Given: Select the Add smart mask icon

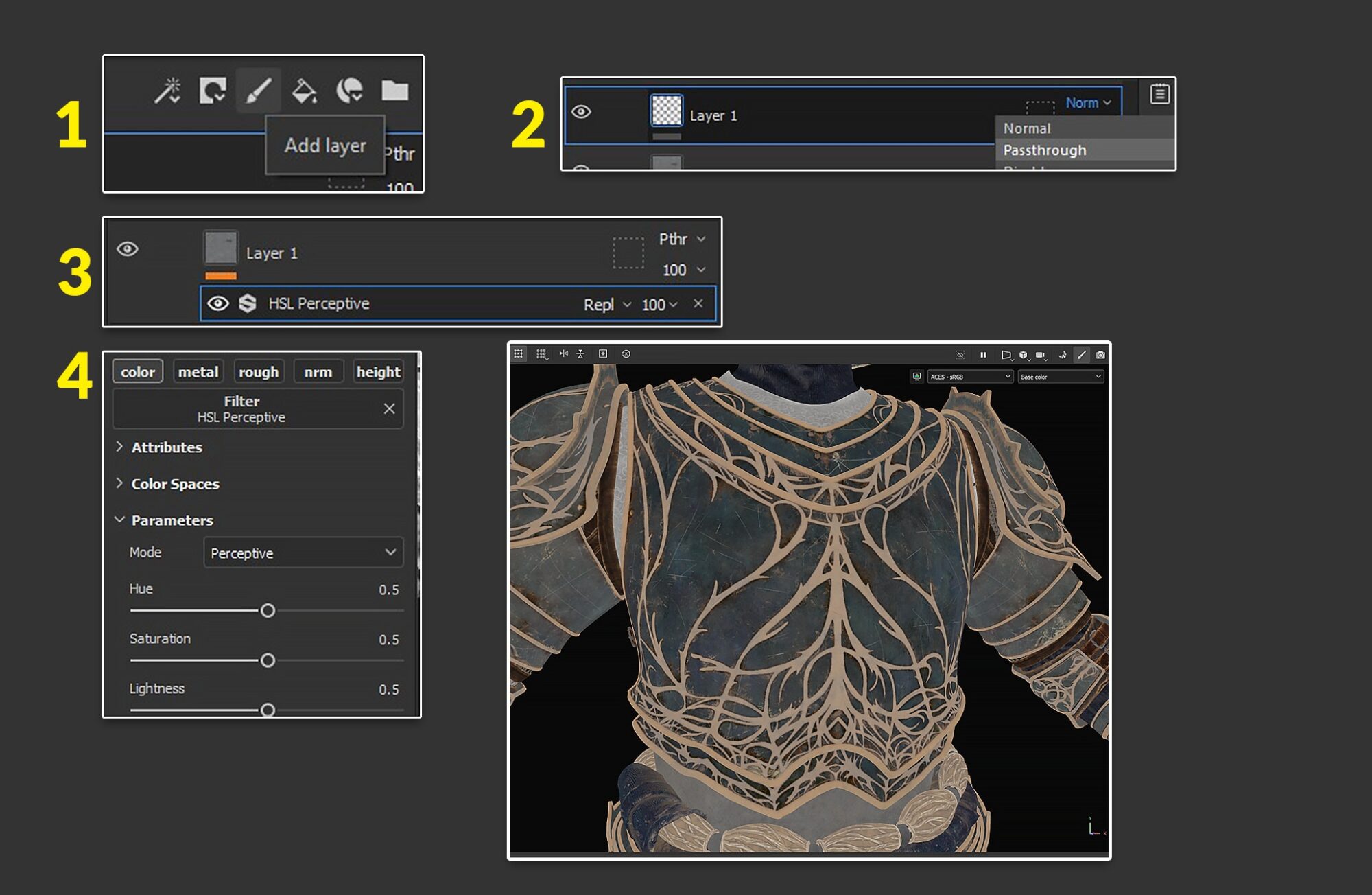Looking at the screenshot, I should [x=213, y=90].
